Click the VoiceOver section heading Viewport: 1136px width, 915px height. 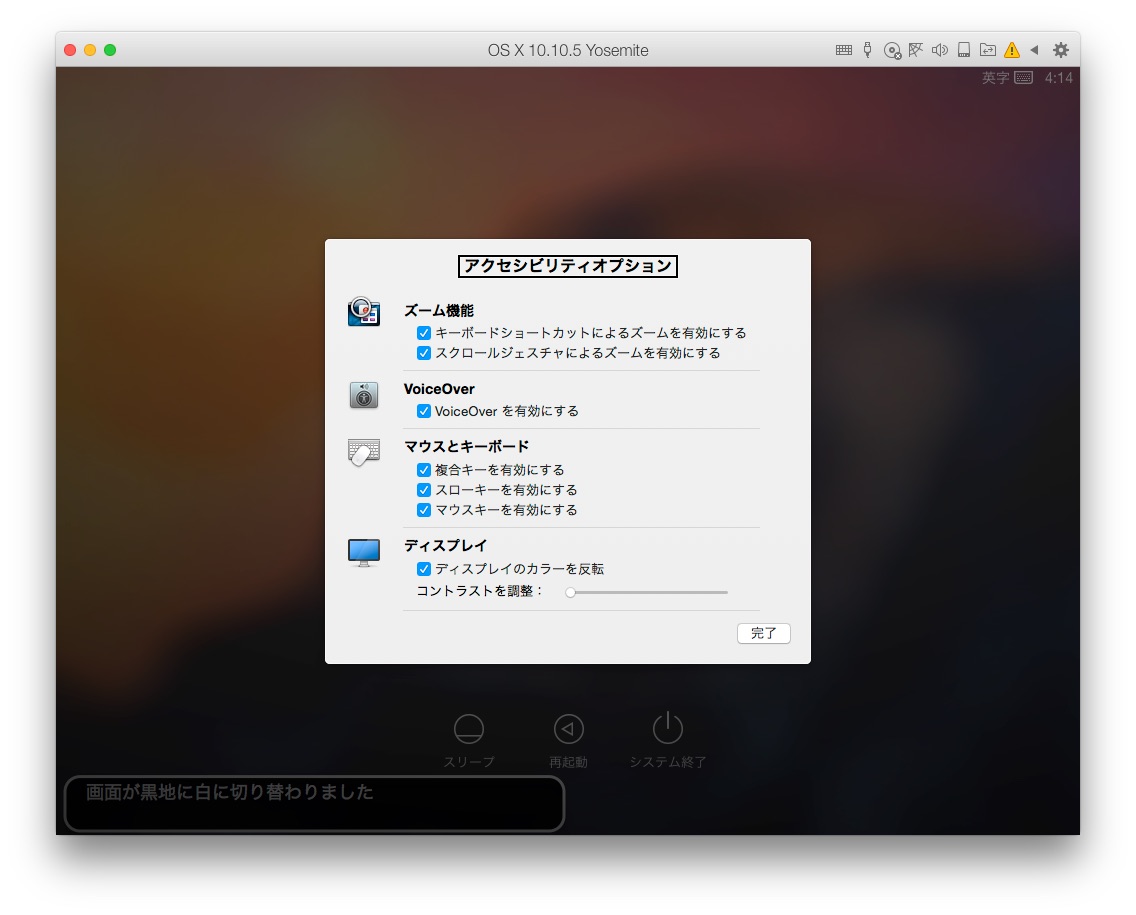point(439,389)
